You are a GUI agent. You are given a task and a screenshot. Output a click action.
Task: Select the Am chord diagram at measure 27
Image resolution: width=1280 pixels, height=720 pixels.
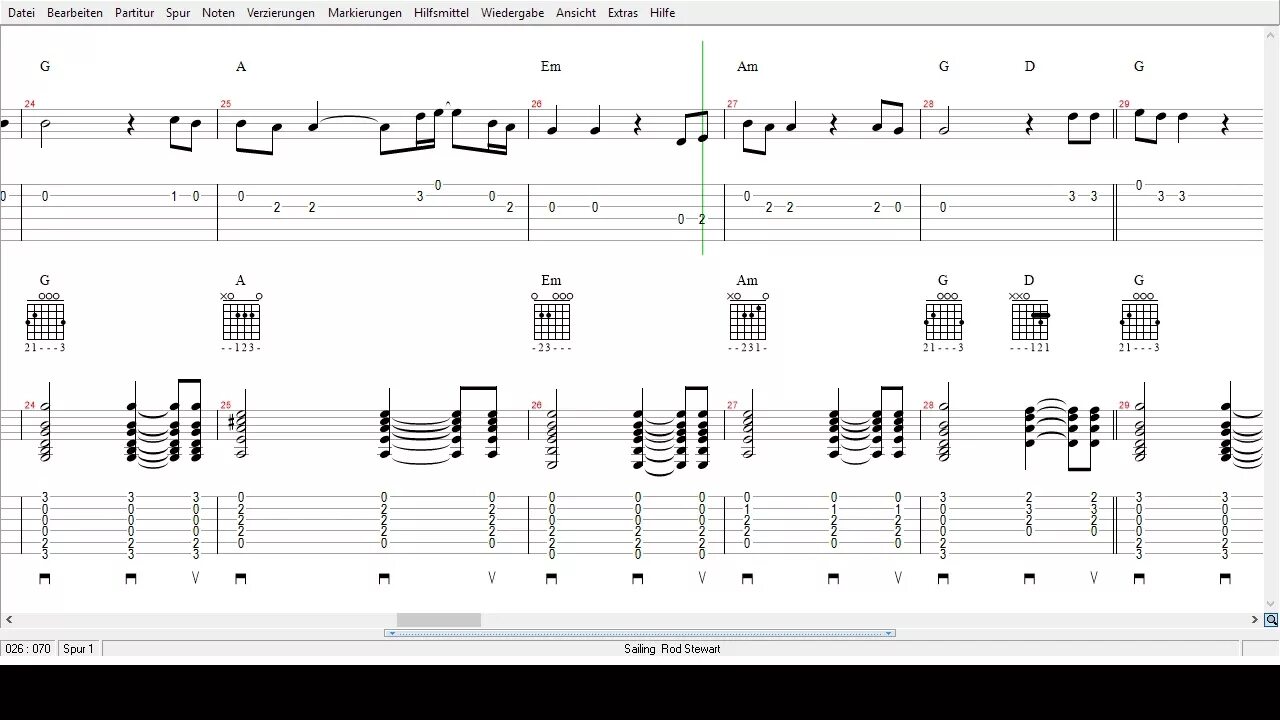[747, 318]
